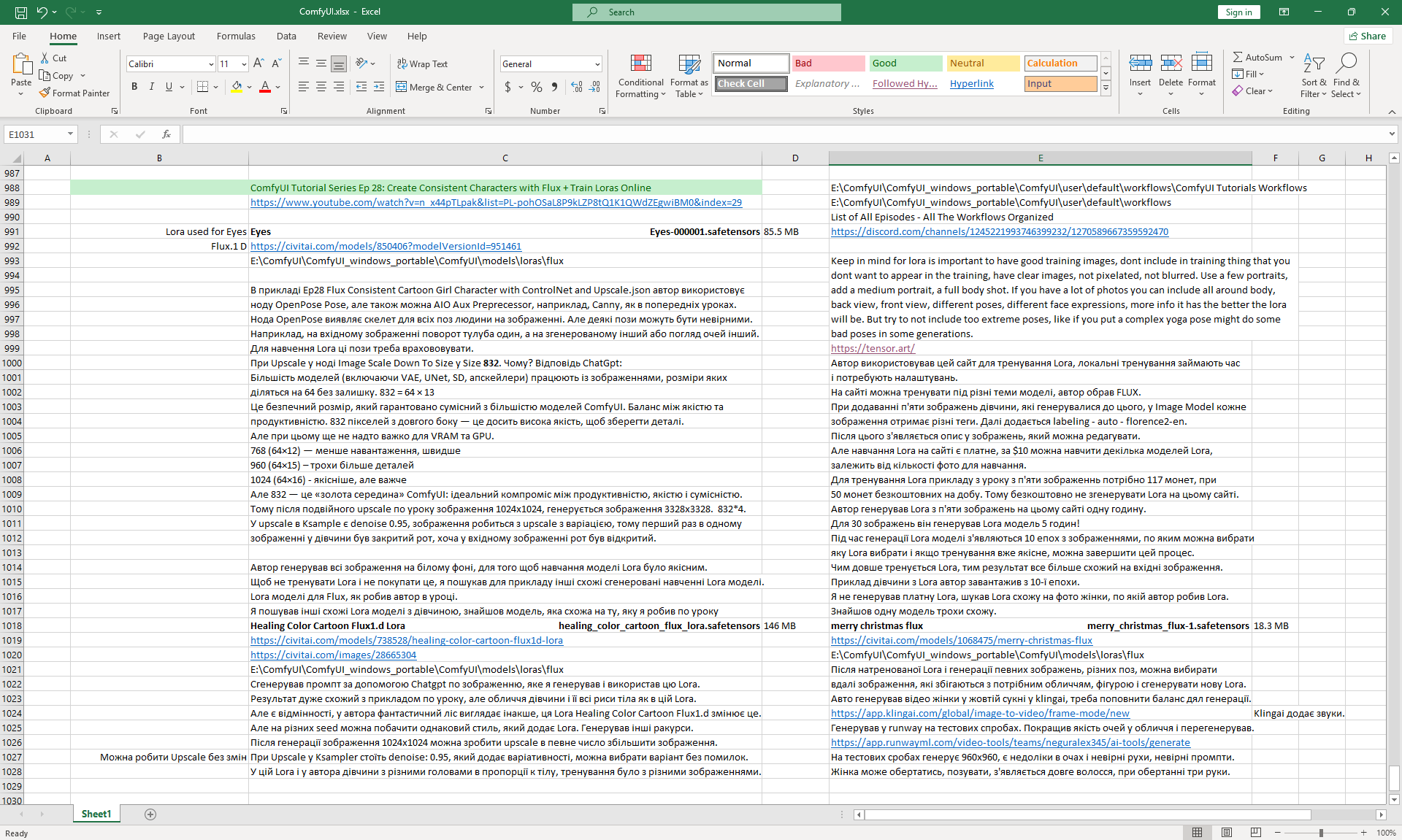Open the font name dropdown
This screenshot has width=1402, height=840.
coord(211,64)
